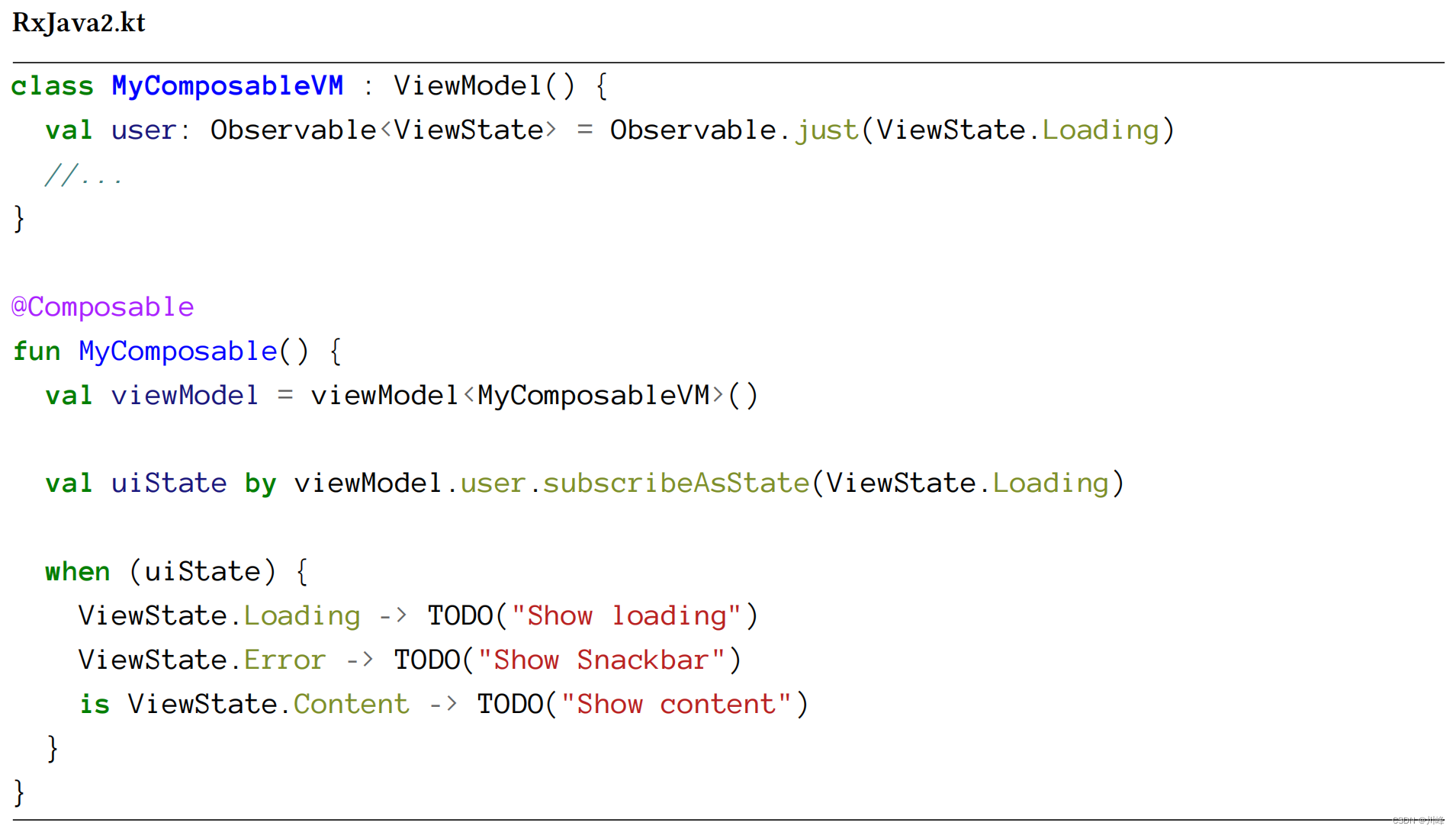This screenshot has width=1456, height=832.
Task: Click the when keyword
Action: [77, 571]
